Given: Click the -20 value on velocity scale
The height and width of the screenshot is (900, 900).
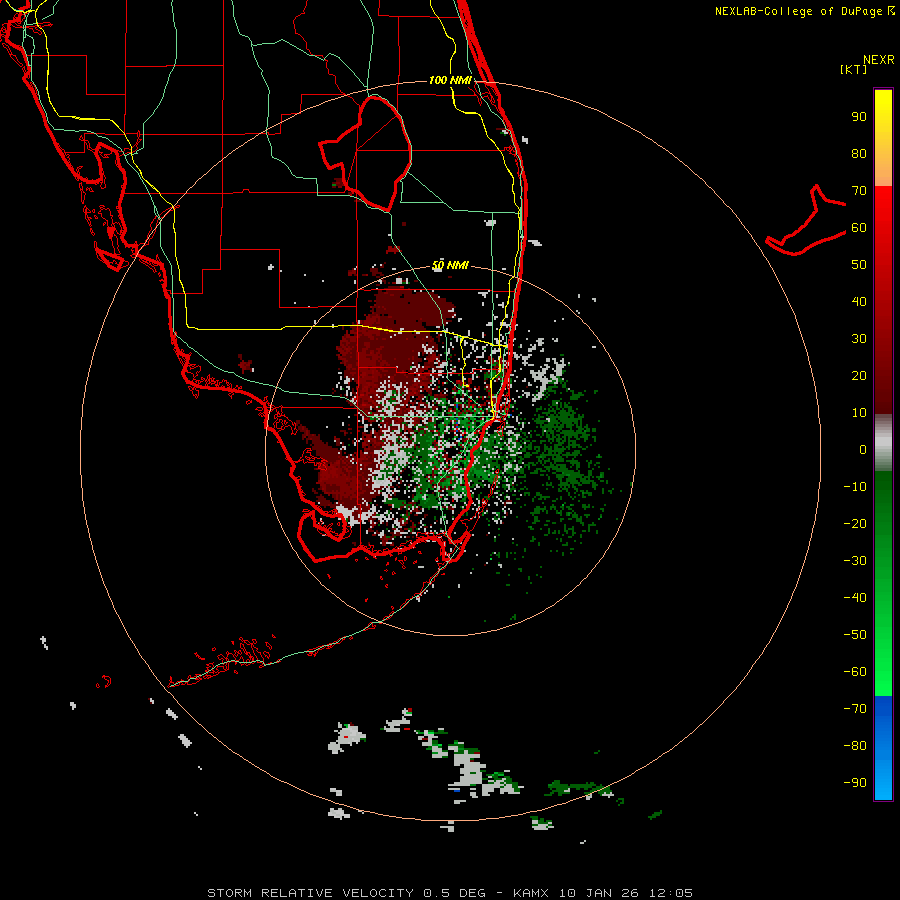Looking at the screenshot, I should 855,523.
